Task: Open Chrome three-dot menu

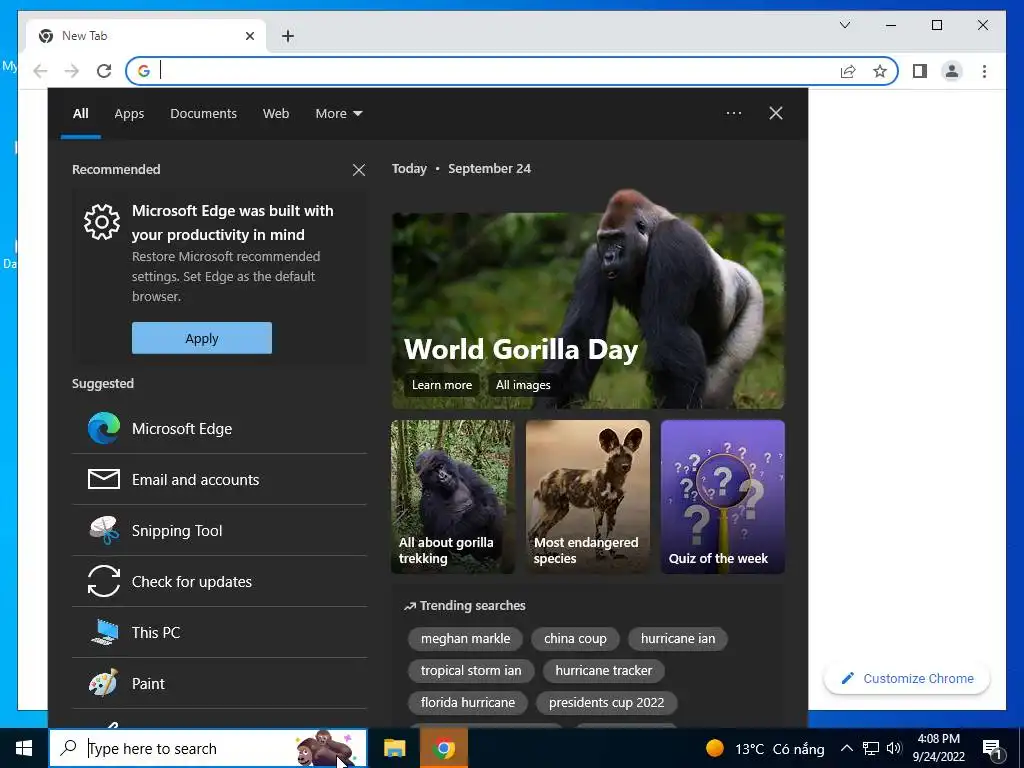Action: tap(984, 71)
